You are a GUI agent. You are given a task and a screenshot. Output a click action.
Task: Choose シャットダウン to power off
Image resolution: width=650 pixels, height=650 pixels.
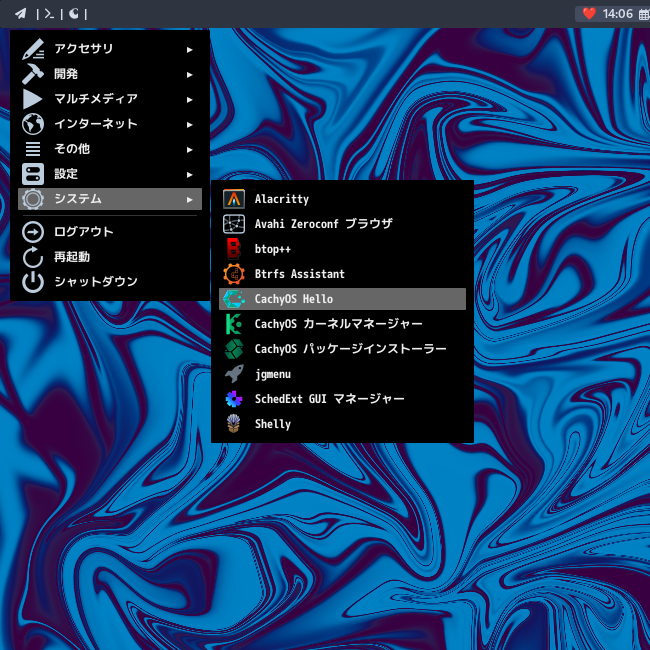(x=110, y=282)
